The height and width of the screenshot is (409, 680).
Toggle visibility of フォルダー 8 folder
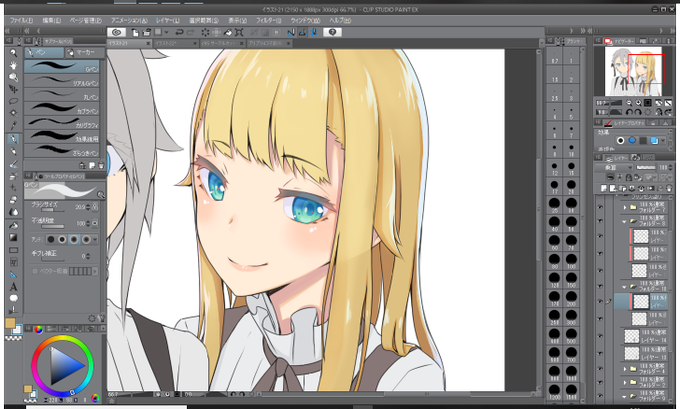coord(600,221)
